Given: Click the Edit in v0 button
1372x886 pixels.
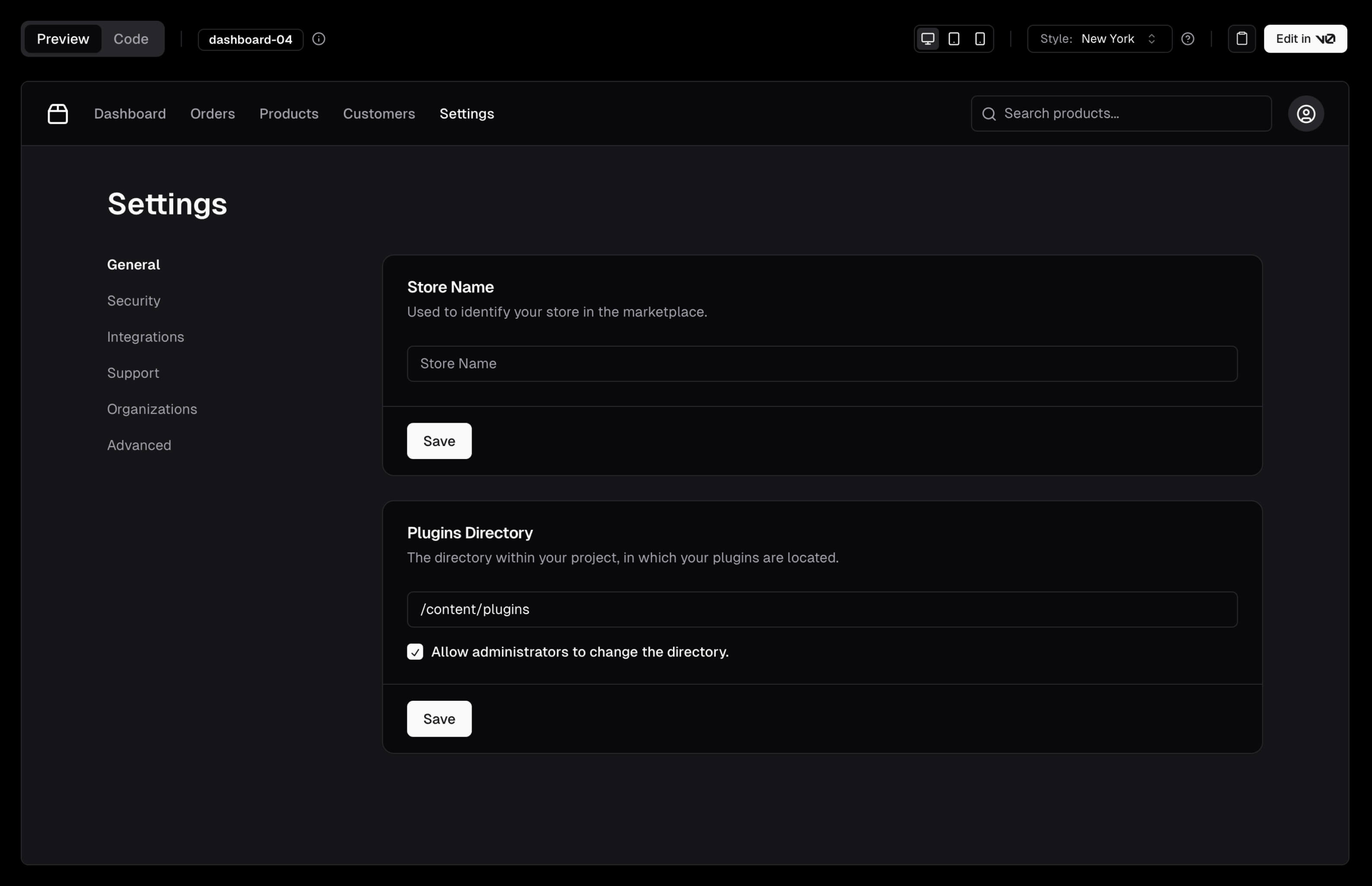Looking at the screenshot, I should point(1304,38).
